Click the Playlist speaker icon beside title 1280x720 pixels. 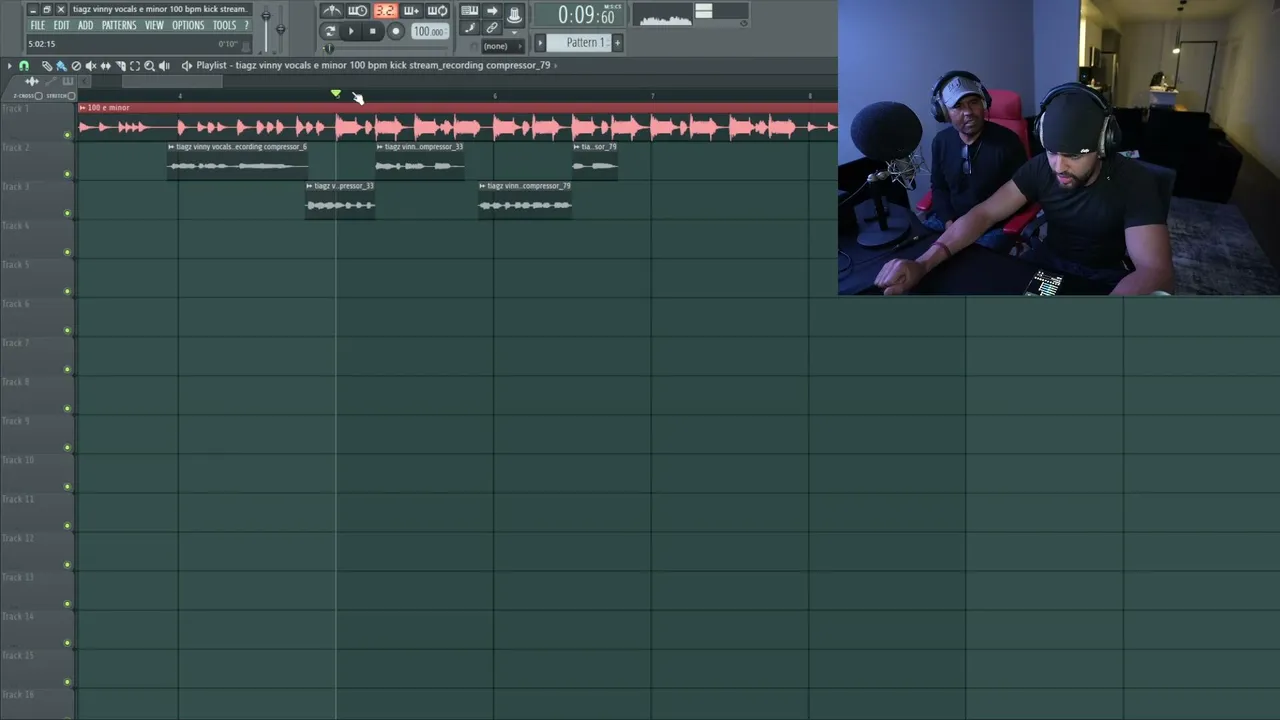tap(187, 66)
